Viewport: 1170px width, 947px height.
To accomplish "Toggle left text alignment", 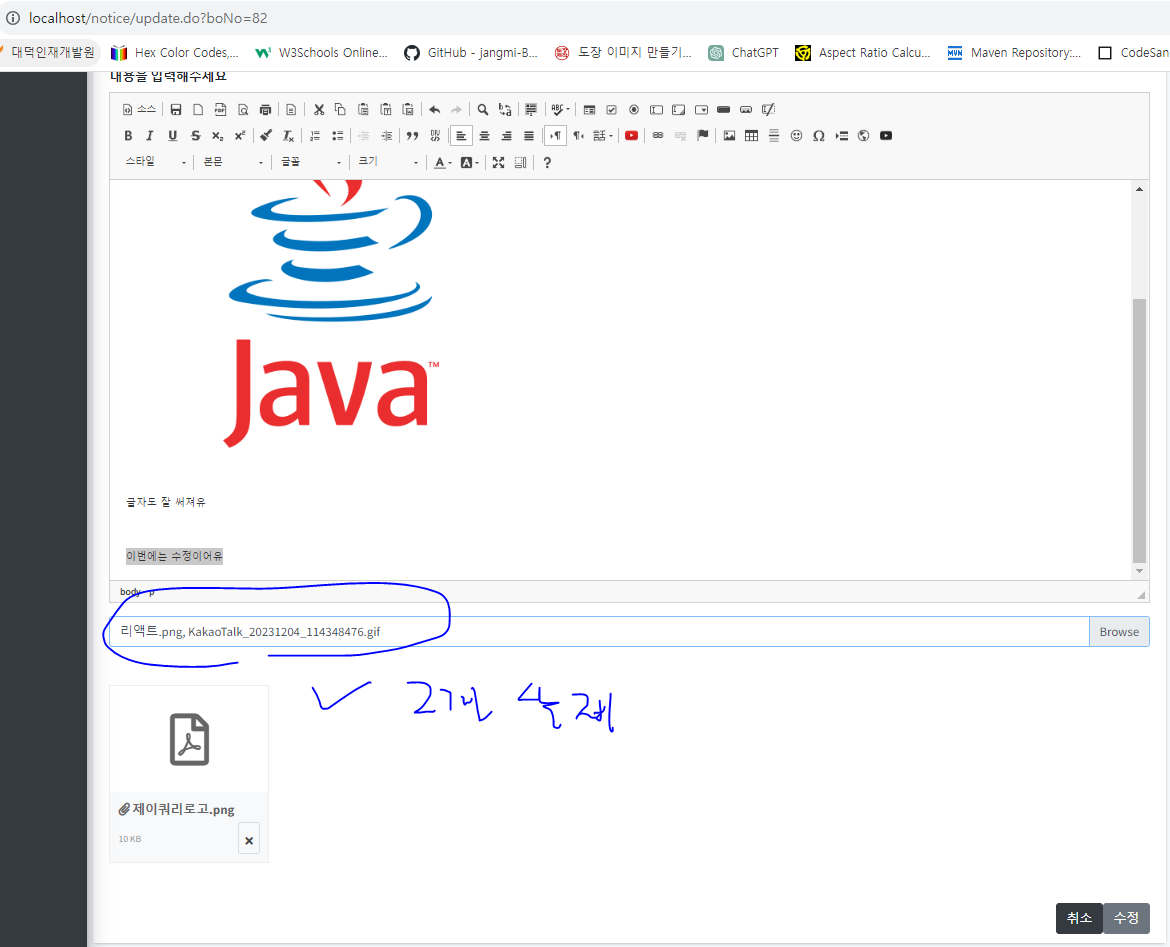I will coord(461,136).
